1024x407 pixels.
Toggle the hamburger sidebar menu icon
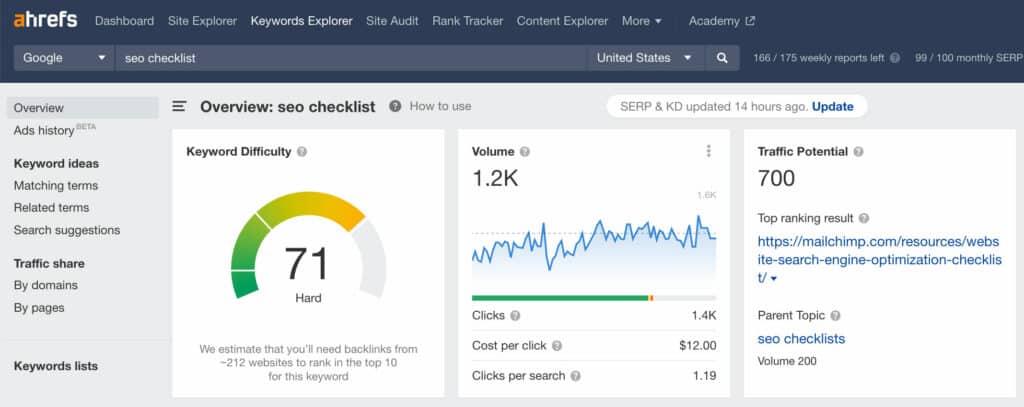tap(179, 106)
